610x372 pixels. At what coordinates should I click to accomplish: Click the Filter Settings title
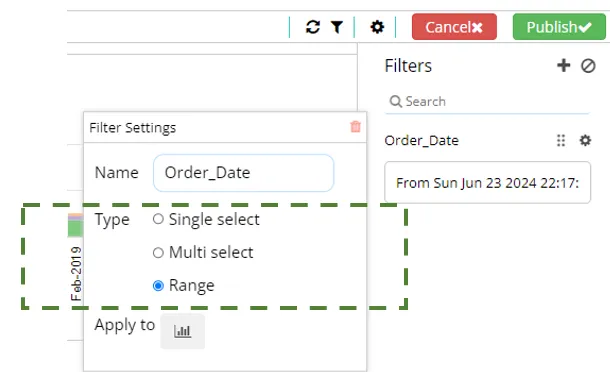click(133, 128)
